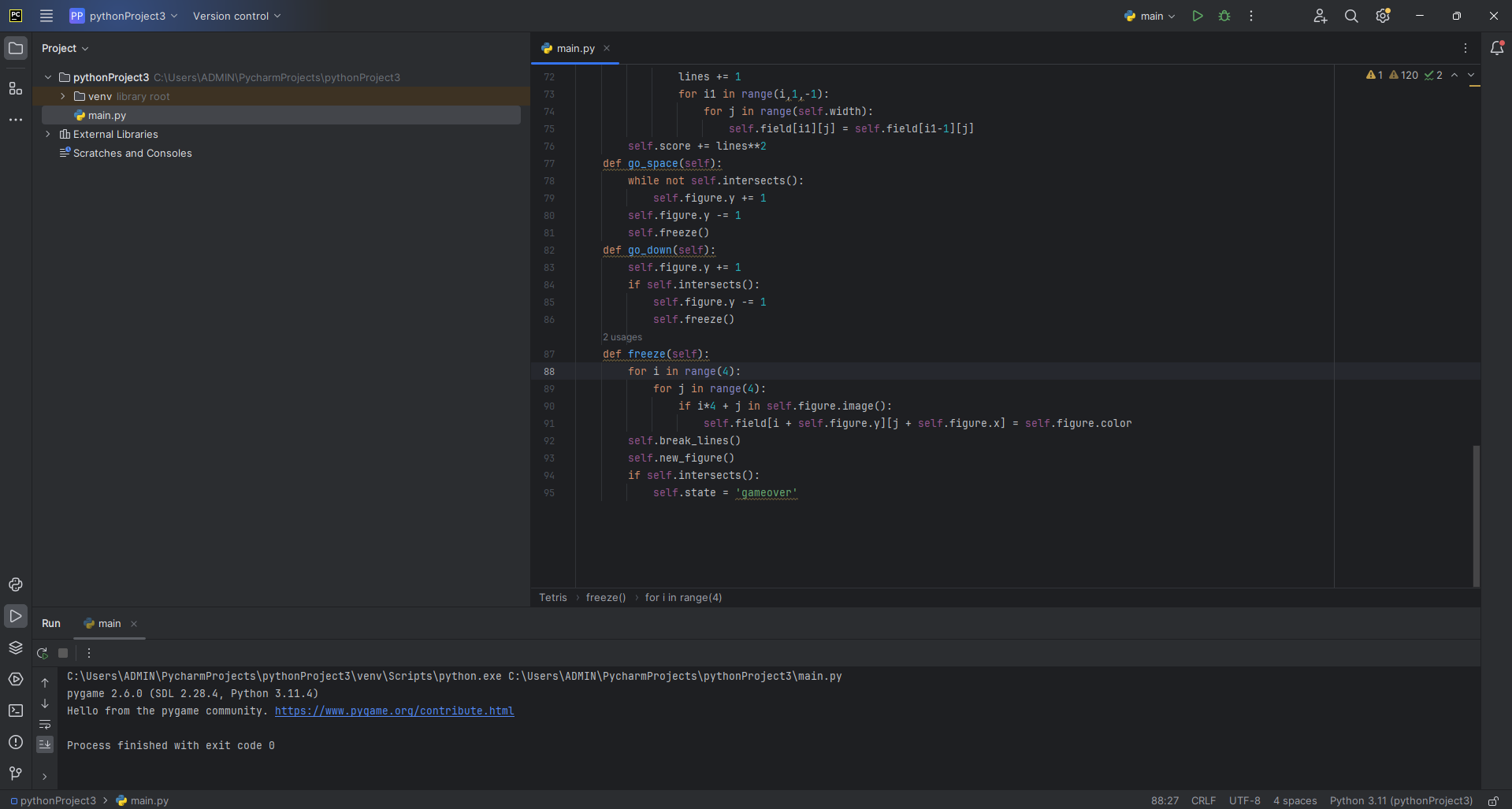Image resolution: width=1512 pixels, height=809 pixels.
Task: Open the Problems tool window icon
Action: click(16, 742)
